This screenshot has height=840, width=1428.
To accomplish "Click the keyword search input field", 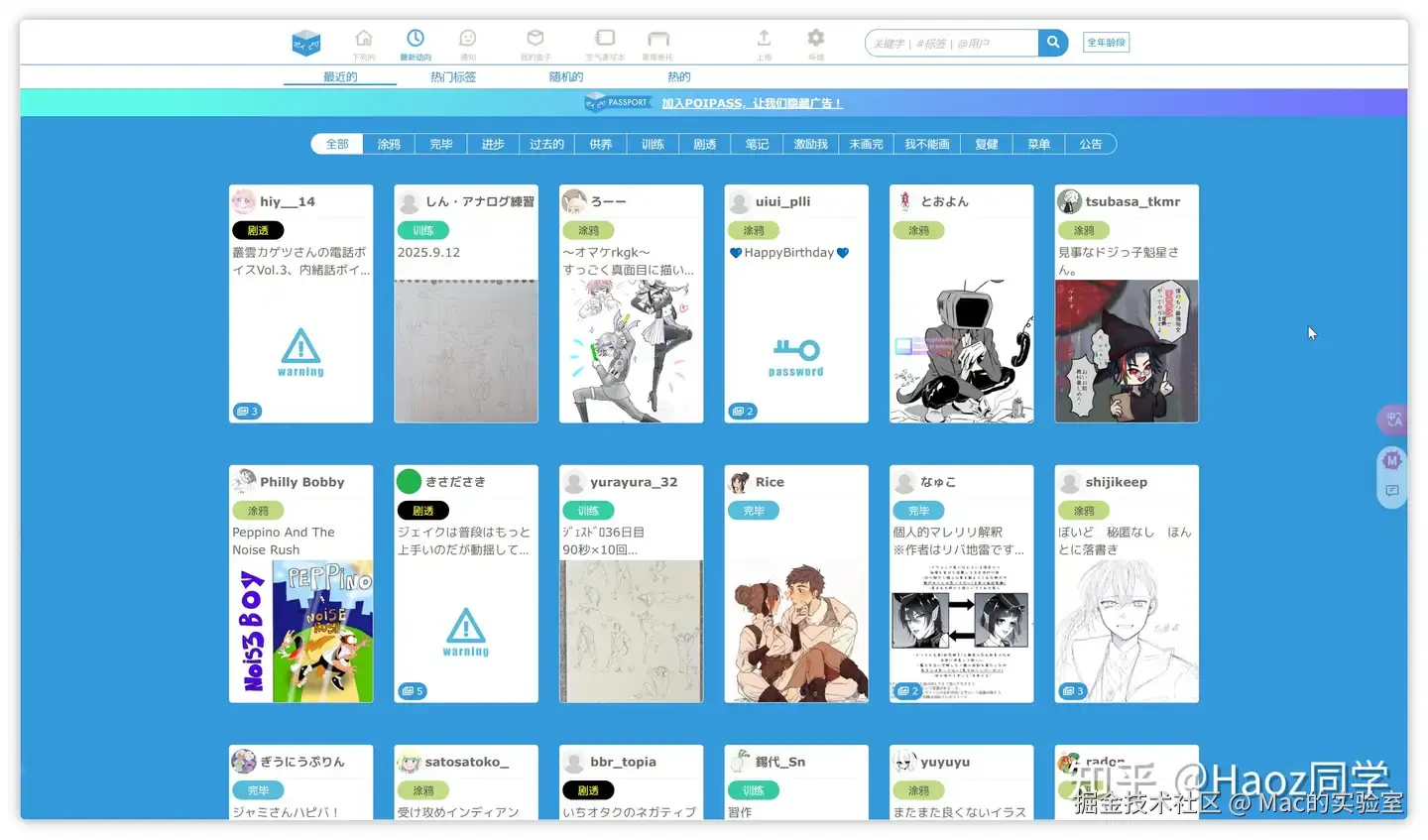I will click(x=952, y=43).
